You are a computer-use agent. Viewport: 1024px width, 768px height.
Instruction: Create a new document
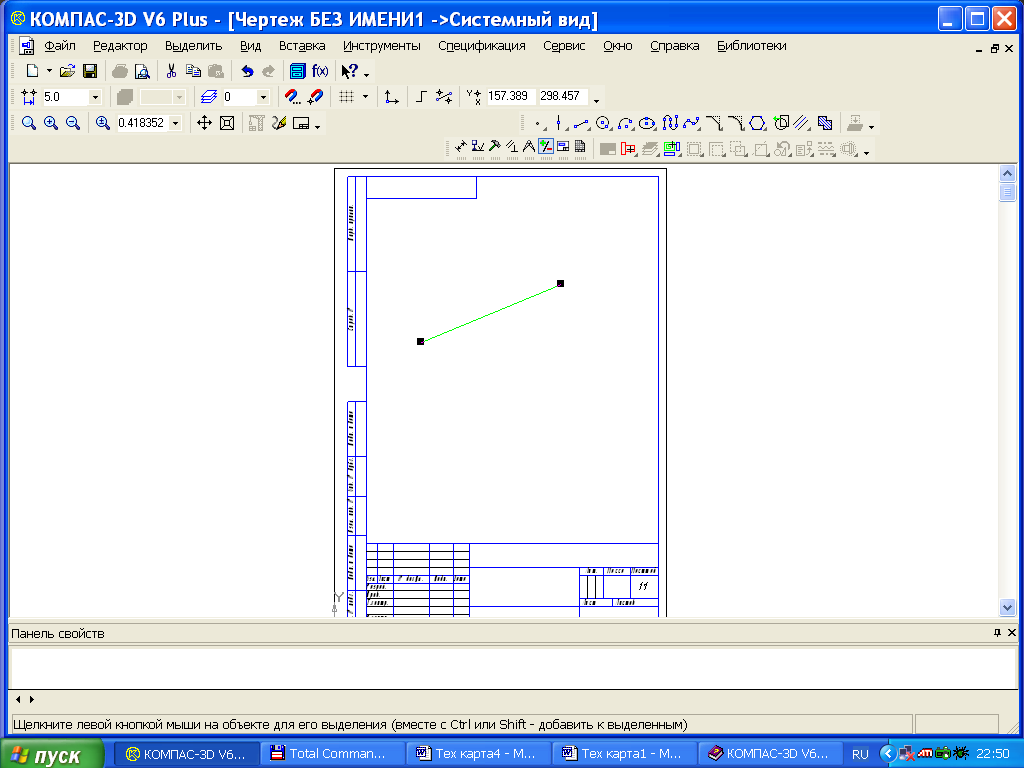pyautogui.click(x=31, y=71)
